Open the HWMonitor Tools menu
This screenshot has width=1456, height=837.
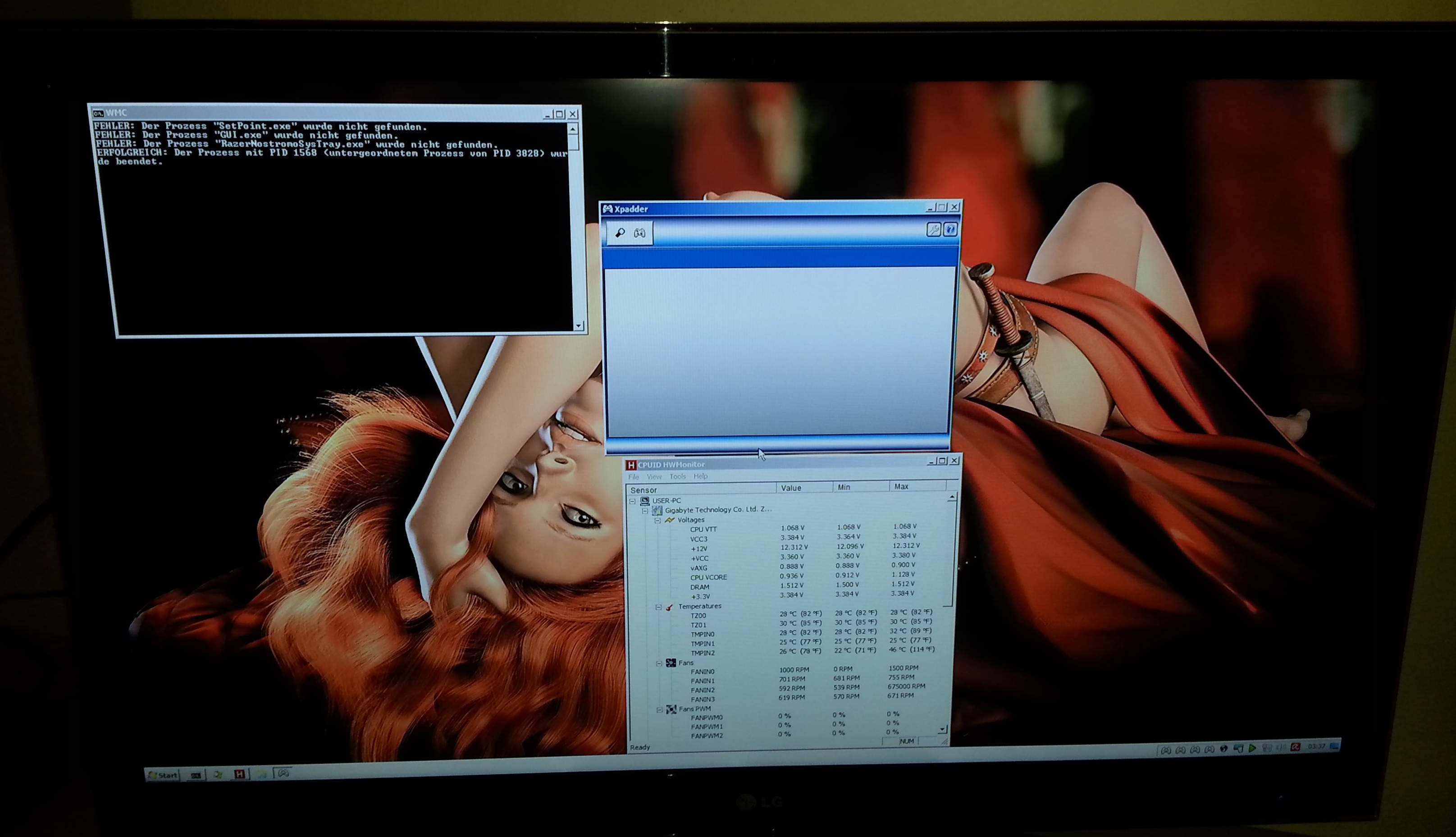point(677,476)
